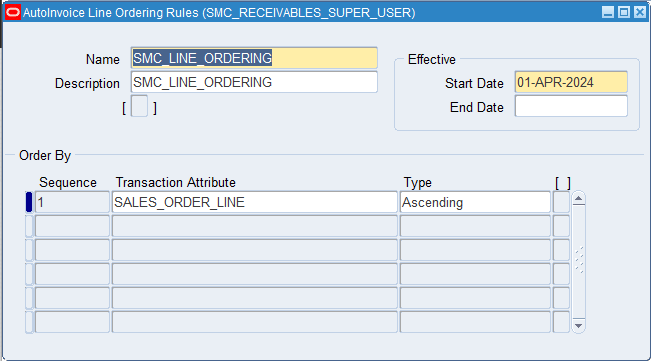
Task: Click the Oracle logo icon in title bar
Action: pos(13,12)
